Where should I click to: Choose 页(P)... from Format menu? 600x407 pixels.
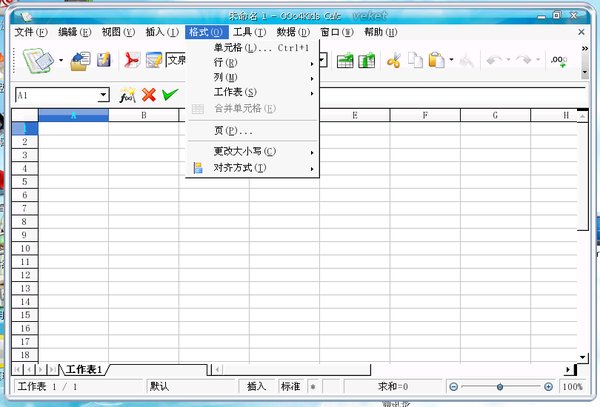click(x=252, y=131)
